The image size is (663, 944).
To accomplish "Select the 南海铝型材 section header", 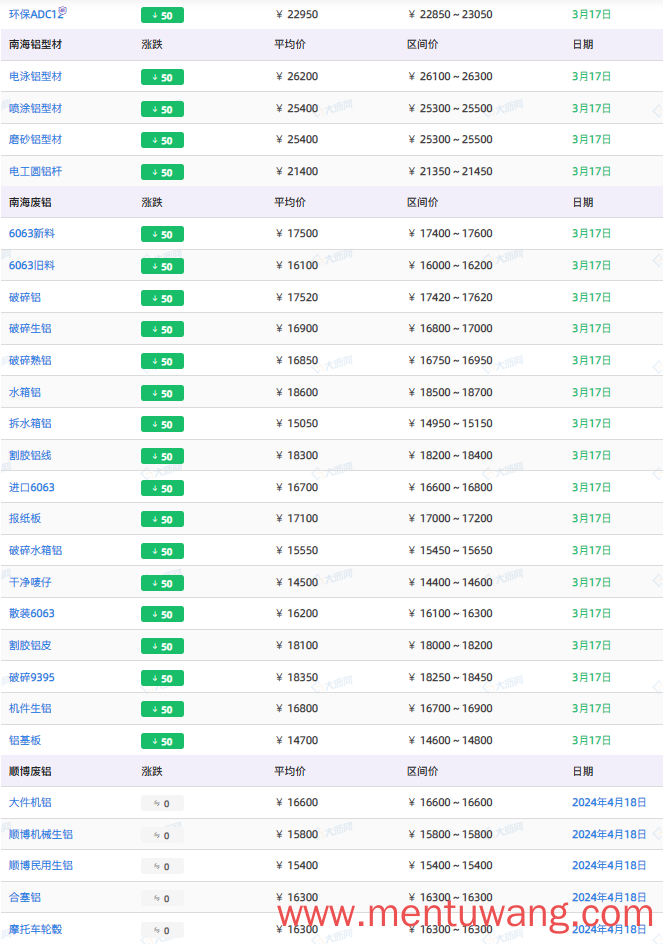I will click(x=36, y=45).
